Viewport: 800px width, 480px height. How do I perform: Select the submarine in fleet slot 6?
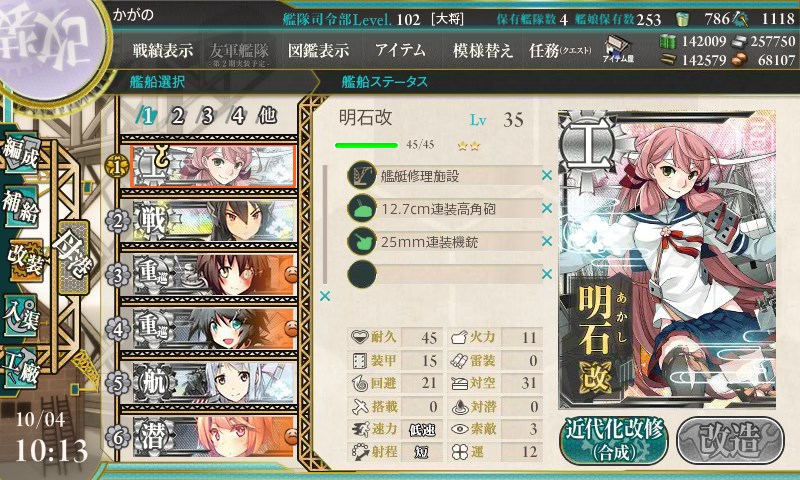point(214,437)
